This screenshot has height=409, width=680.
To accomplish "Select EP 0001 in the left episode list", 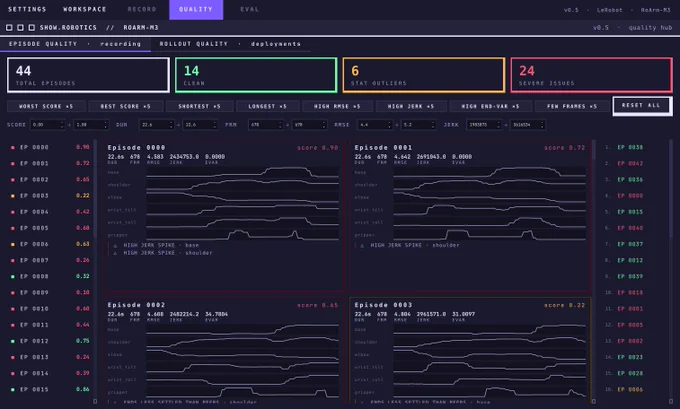I will pos(50,164).
